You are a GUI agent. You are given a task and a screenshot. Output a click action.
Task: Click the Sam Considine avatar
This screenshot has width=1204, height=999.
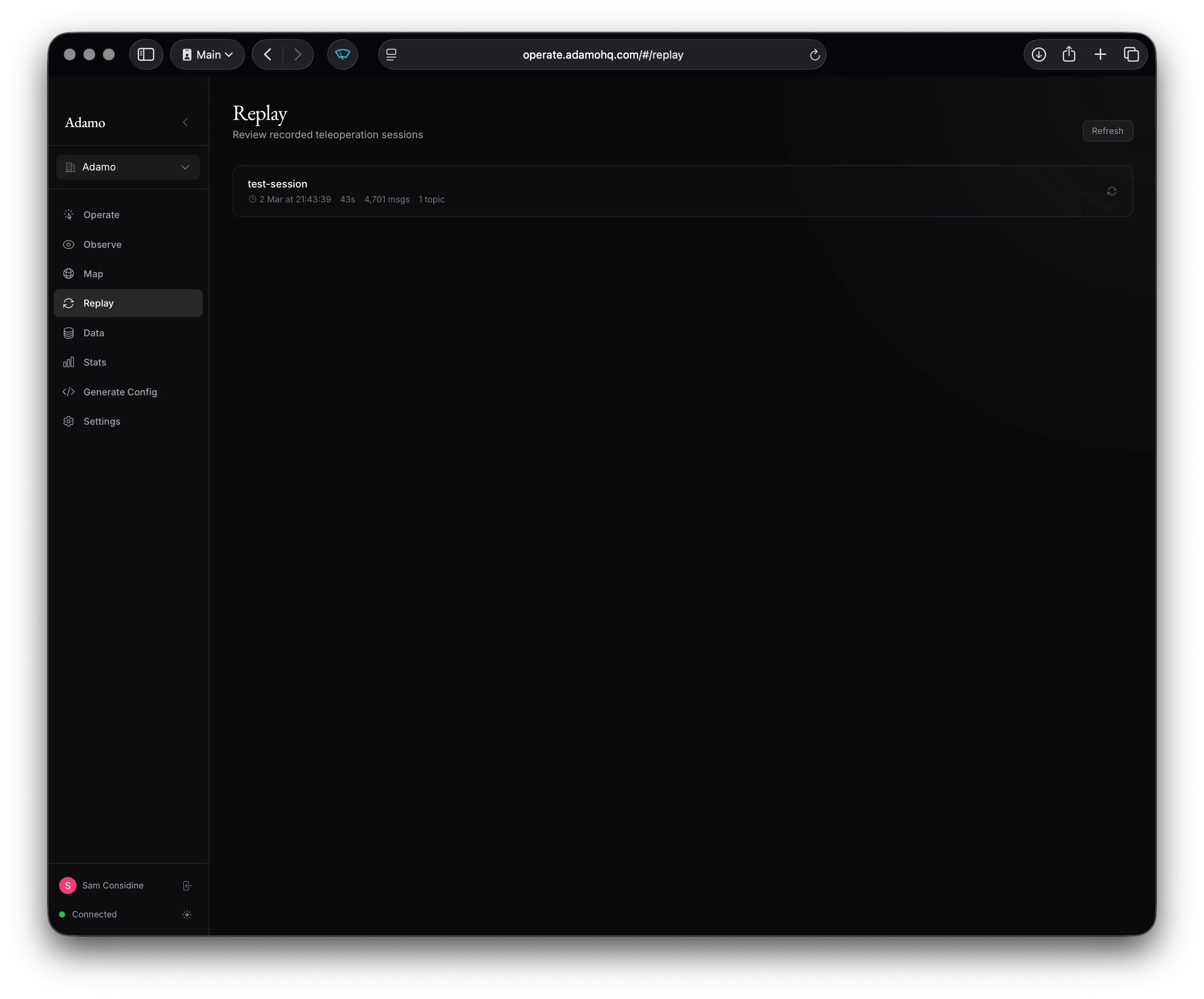click(x=68, y=885)
